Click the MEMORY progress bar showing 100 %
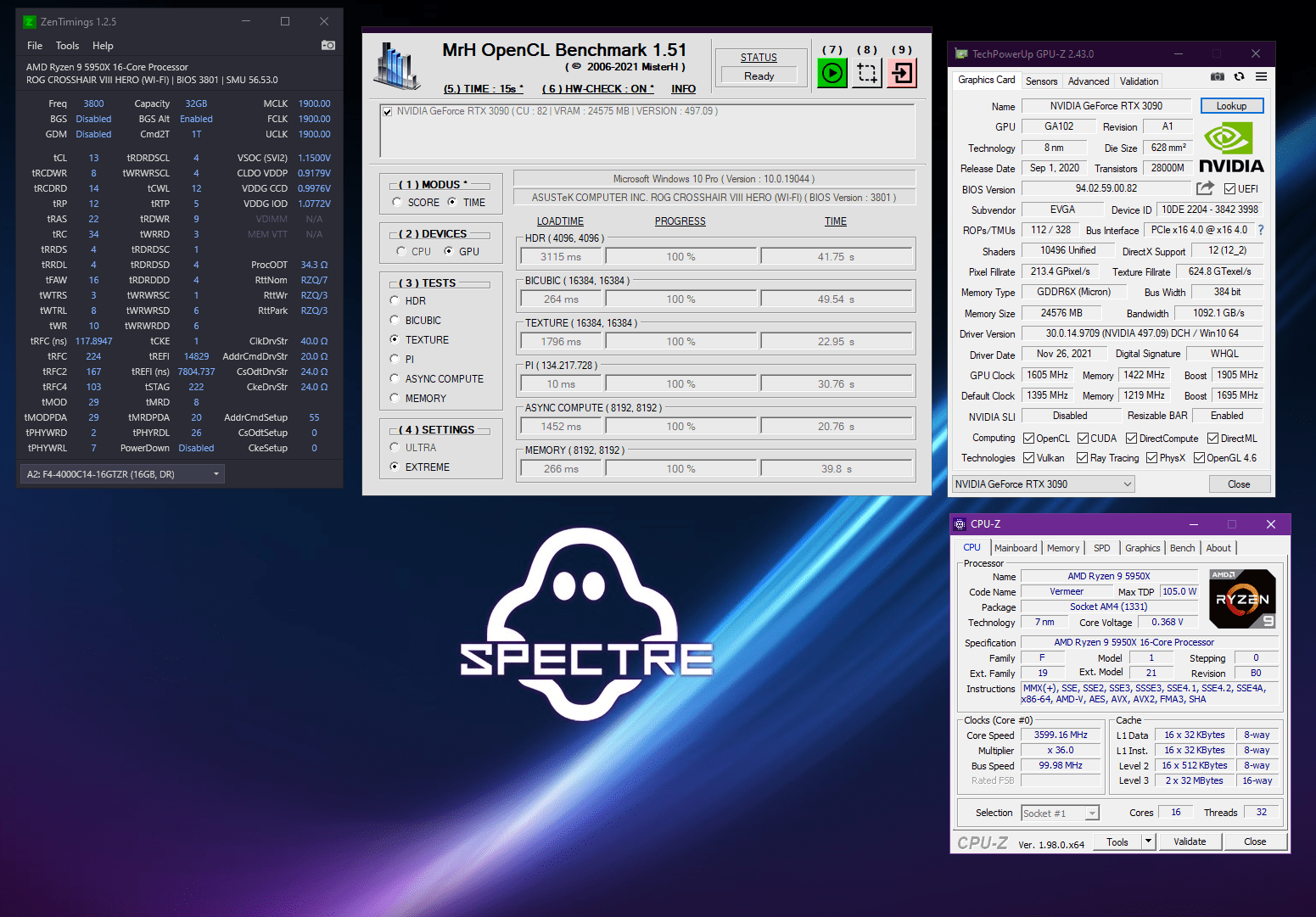The image size is (1316, 917). pos(680,468)
